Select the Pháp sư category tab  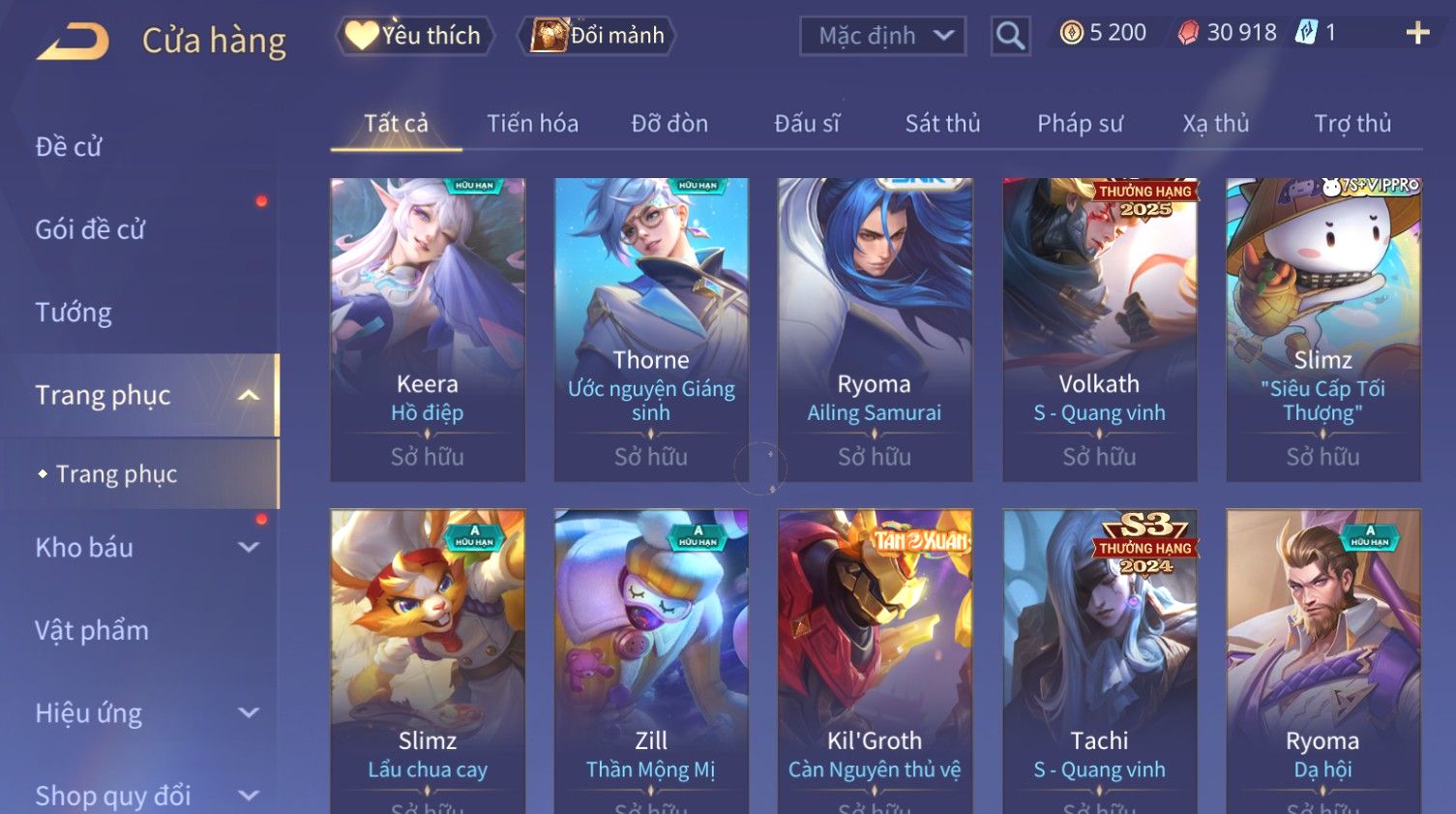pos(1080,124)
